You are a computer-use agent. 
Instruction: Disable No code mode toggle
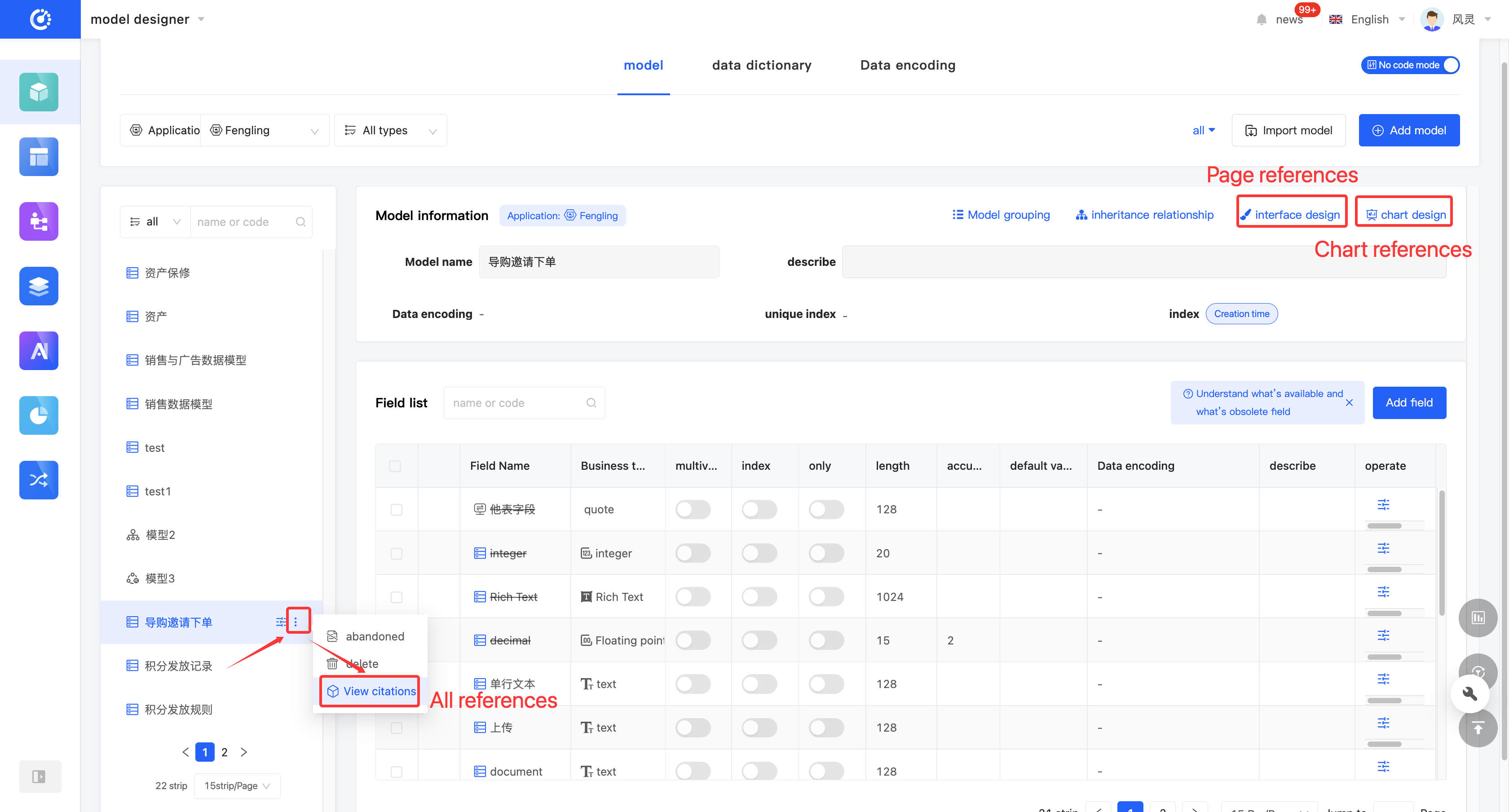coord(1451,65)
